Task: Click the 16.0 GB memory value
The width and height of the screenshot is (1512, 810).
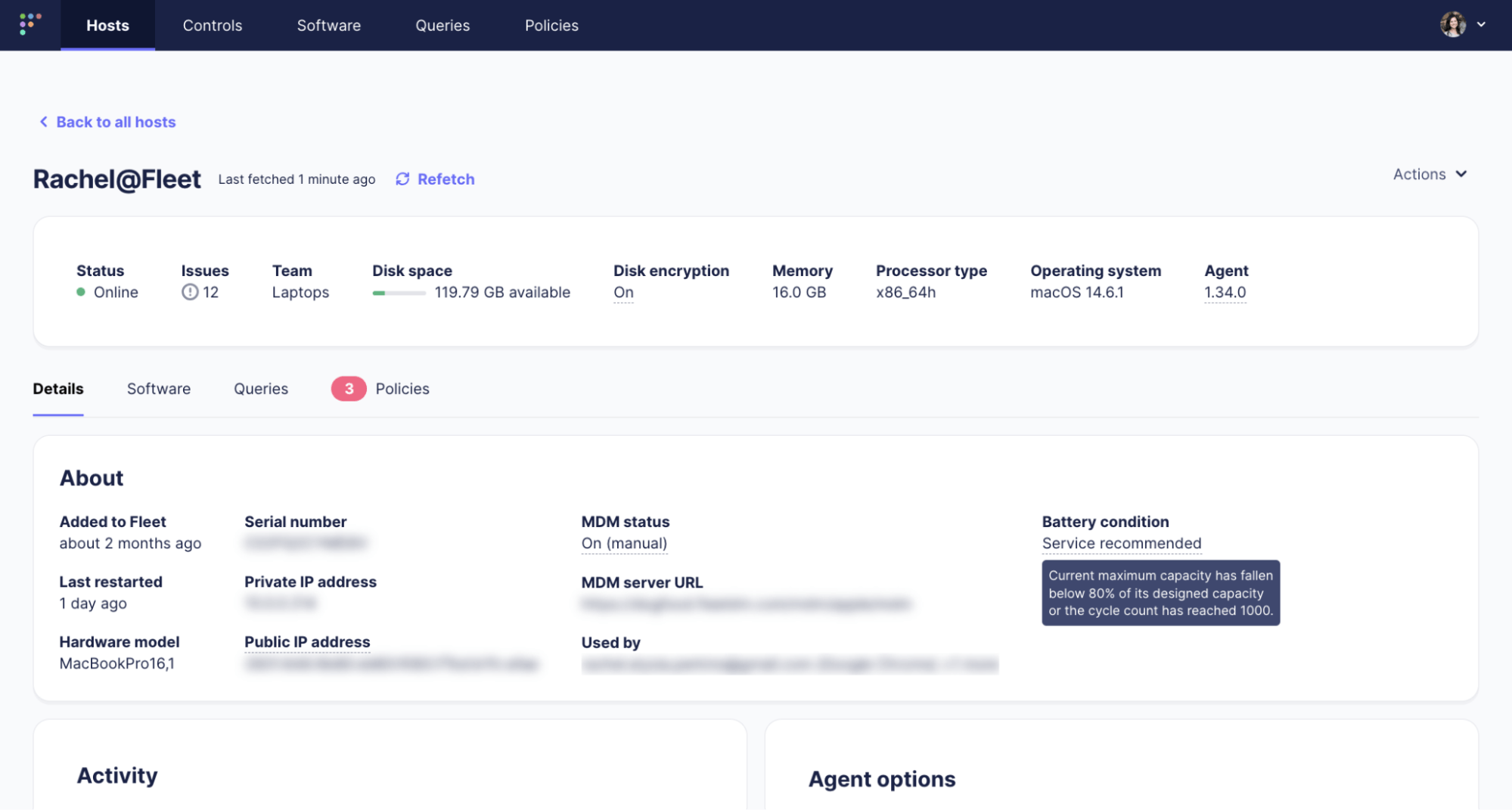Action: click(x=799, y=292)
